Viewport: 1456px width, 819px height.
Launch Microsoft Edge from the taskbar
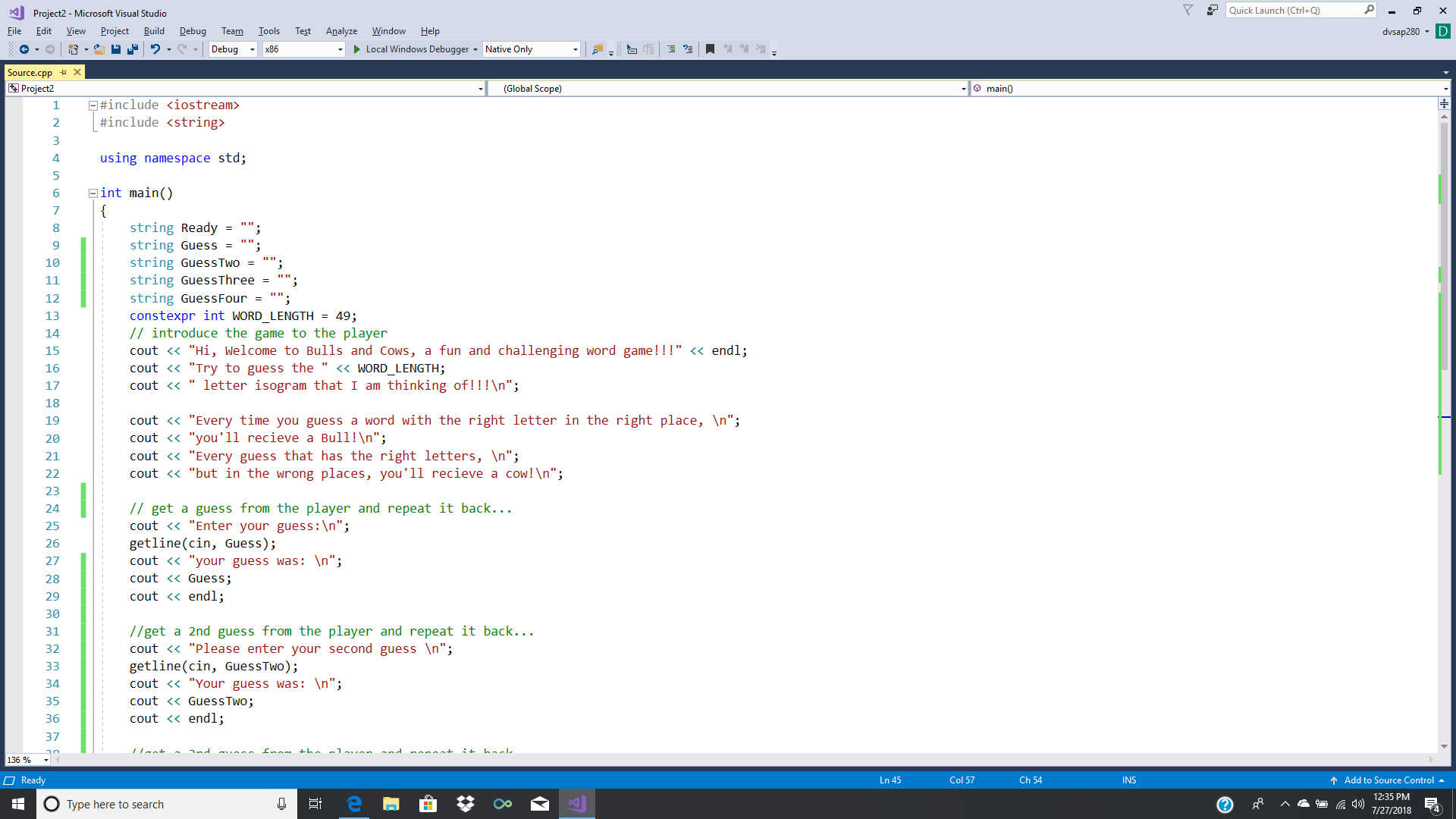(353, 804)
